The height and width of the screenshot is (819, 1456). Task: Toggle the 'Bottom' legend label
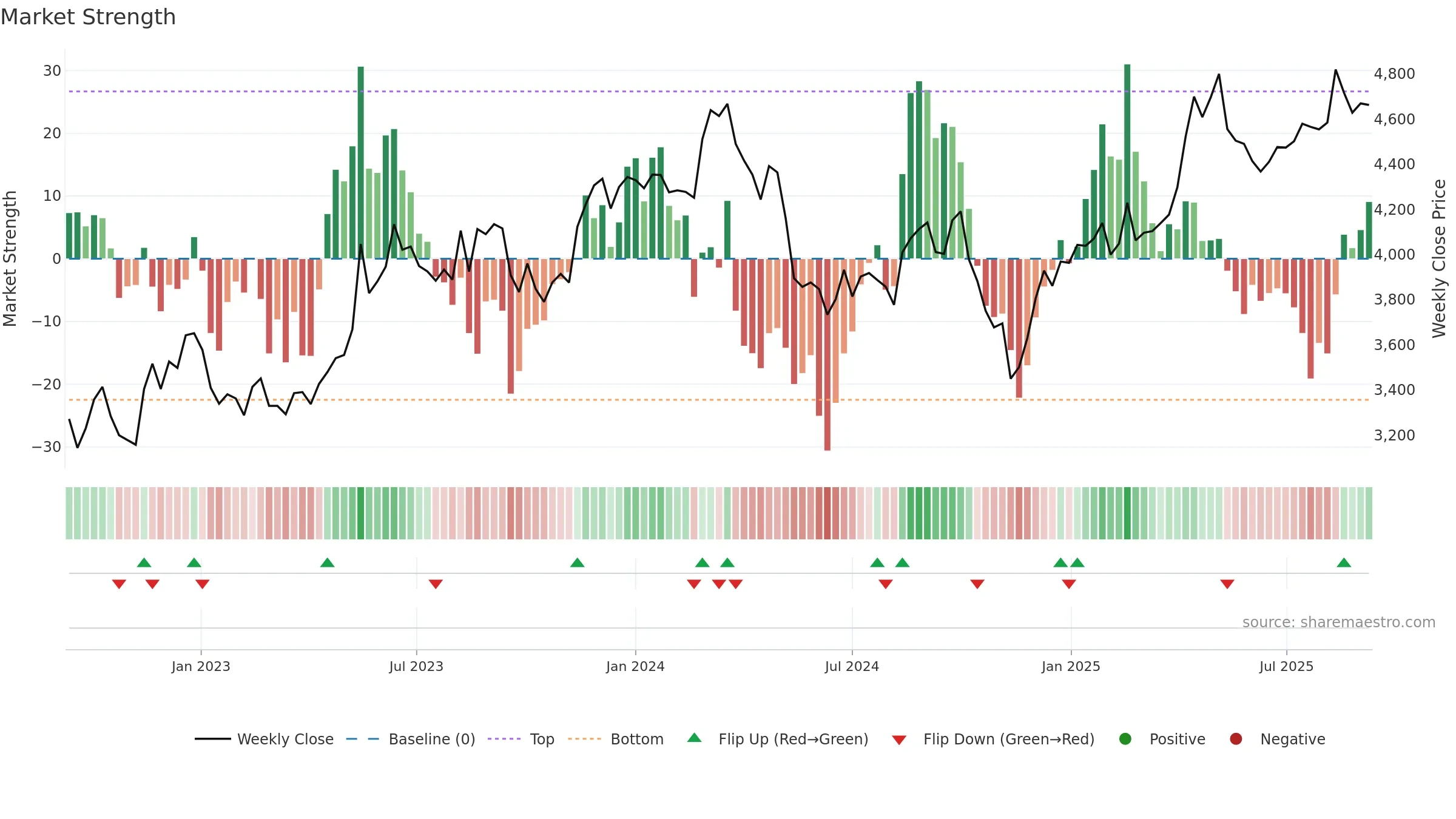tap(637, 739)
